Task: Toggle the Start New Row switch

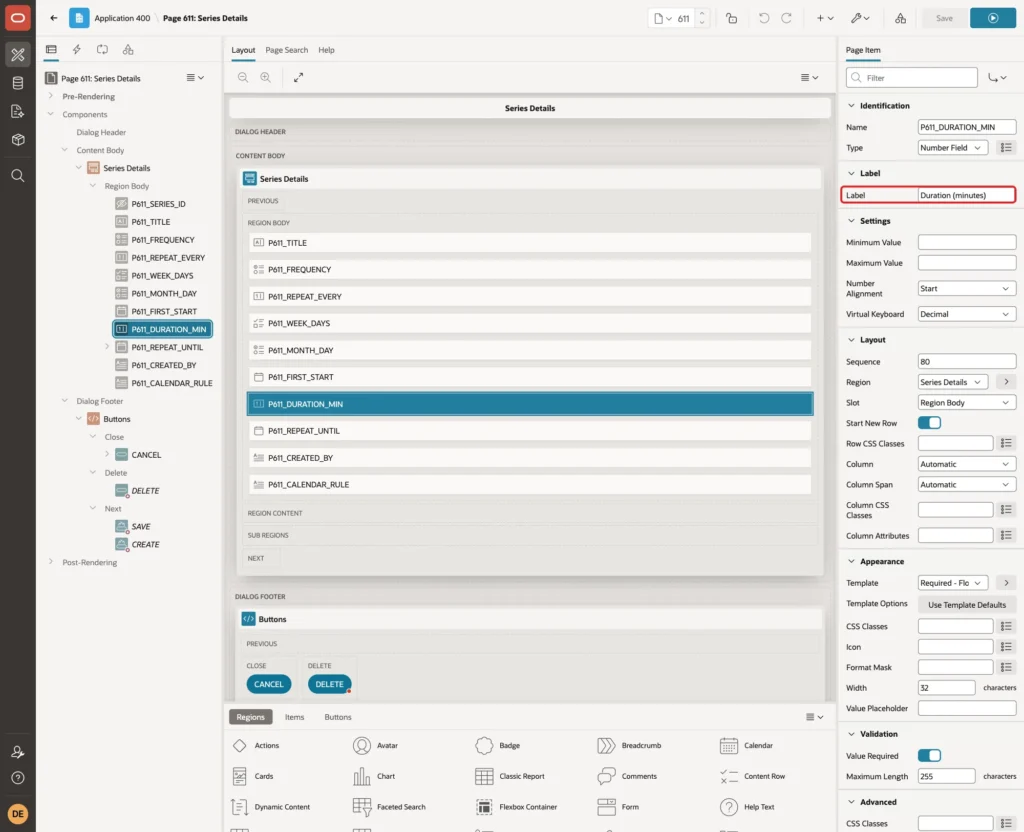Action: (x=929, y=423)
